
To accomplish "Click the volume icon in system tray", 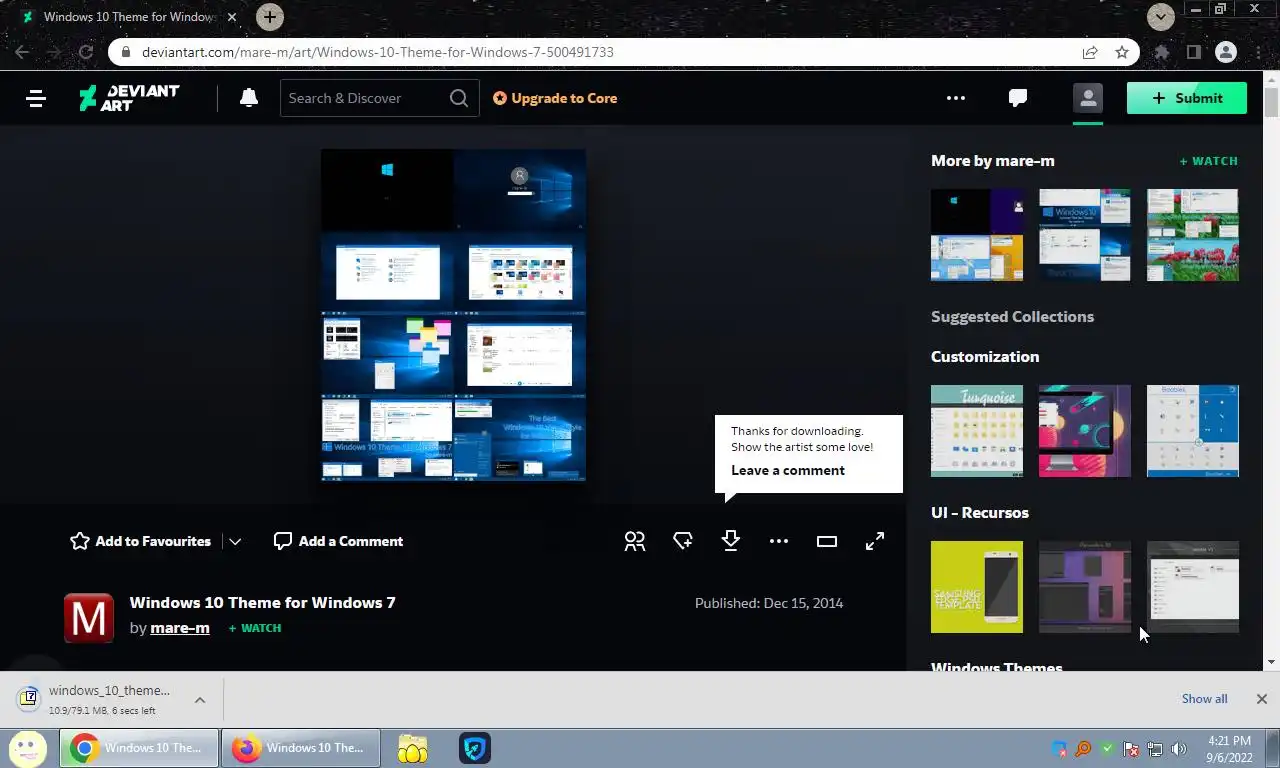I will point(1179,749).
